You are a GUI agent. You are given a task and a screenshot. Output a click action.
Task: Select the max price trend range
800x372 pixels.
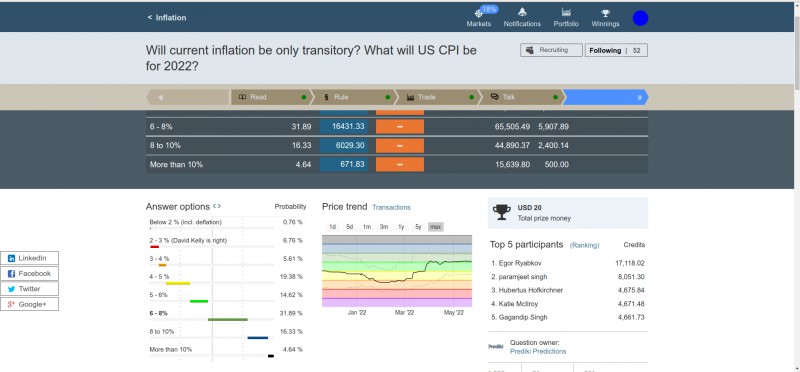point(436,227)
